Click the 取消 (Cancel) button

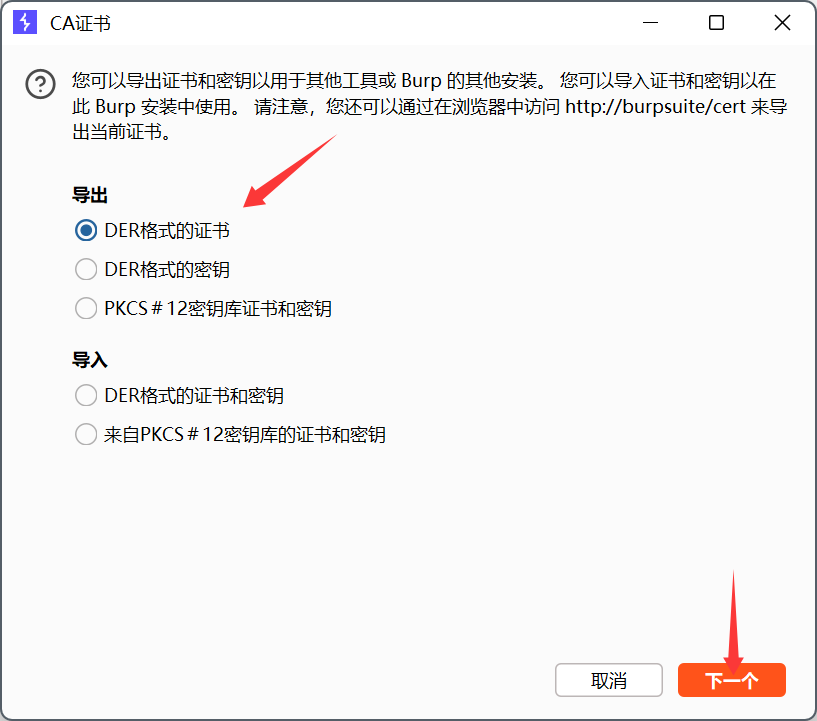(609, 680)
